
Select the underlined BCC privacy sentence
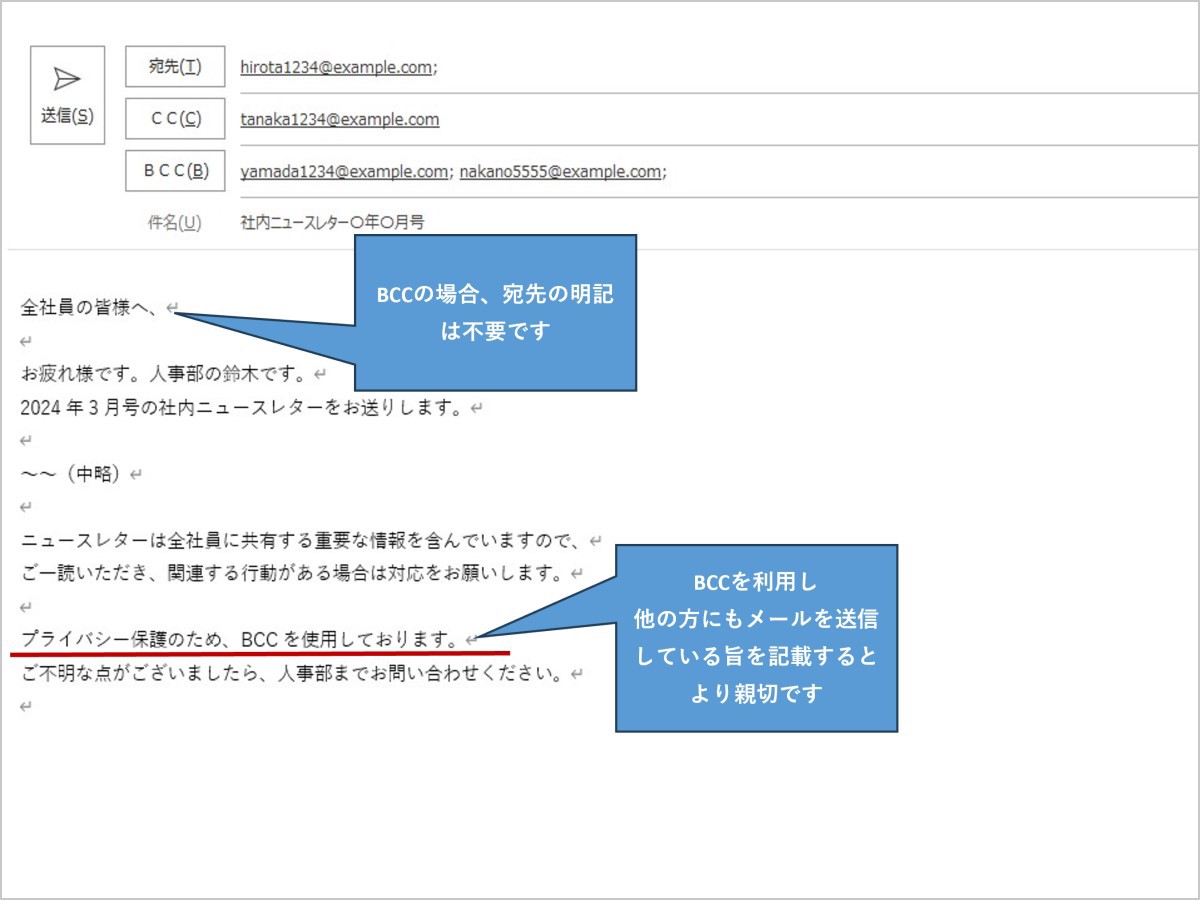tap(240, 638)
